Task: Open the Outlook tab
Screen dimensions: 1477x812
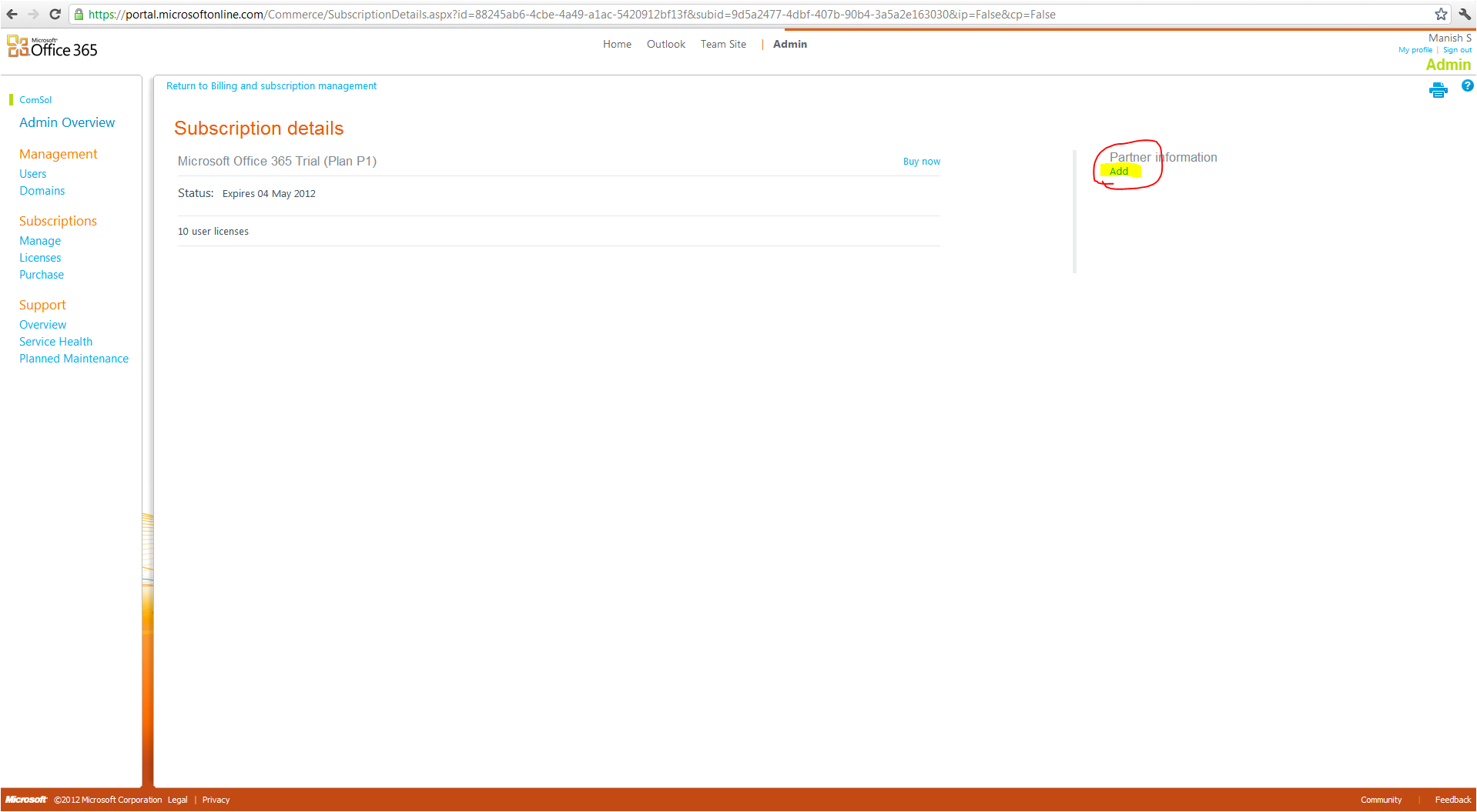Action: [x=665, y=45]
